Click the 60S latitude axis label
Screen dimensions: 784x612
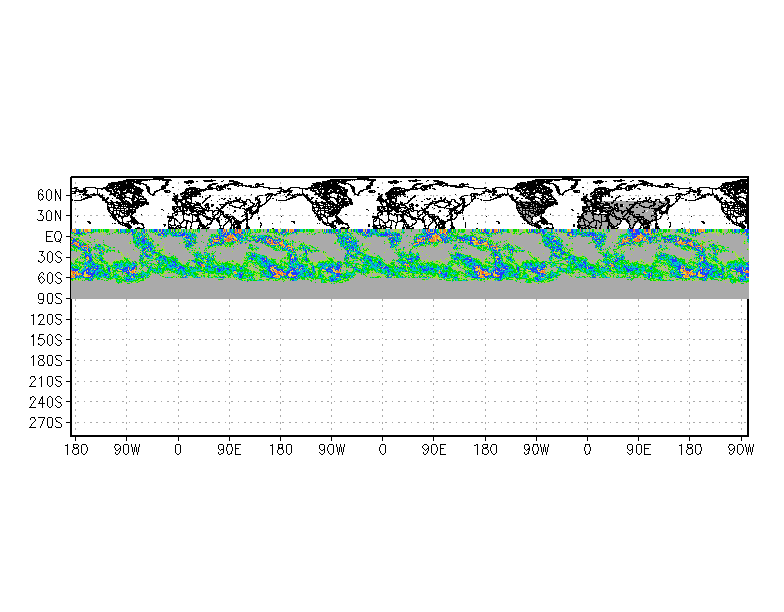click(50, 278)
